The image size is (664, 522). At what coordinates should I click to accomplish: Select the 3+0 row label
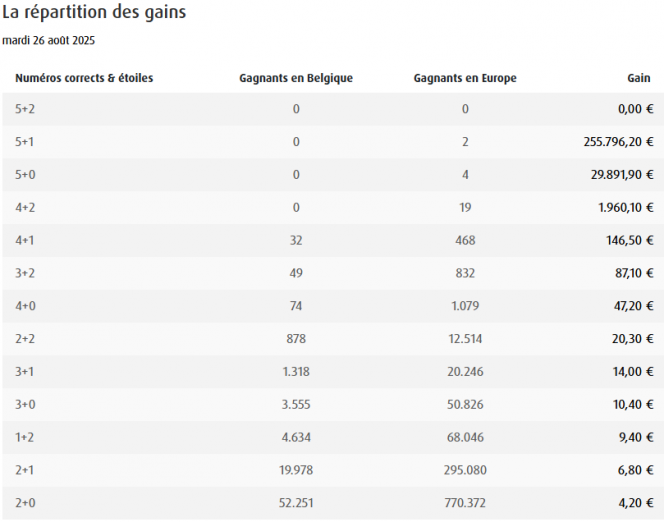tap(25, 404)
